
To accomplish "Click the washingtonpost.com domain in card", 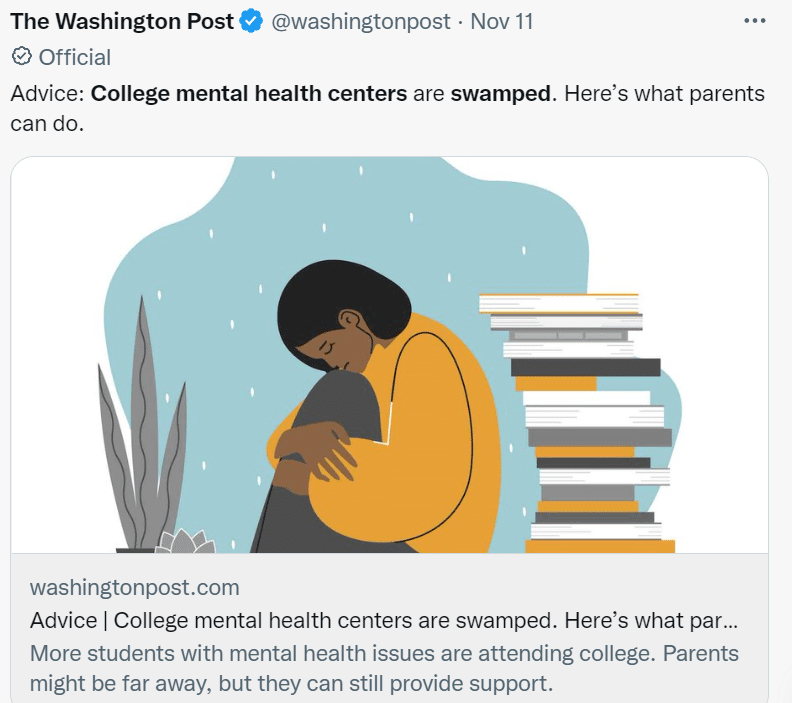I will [135, 587].
